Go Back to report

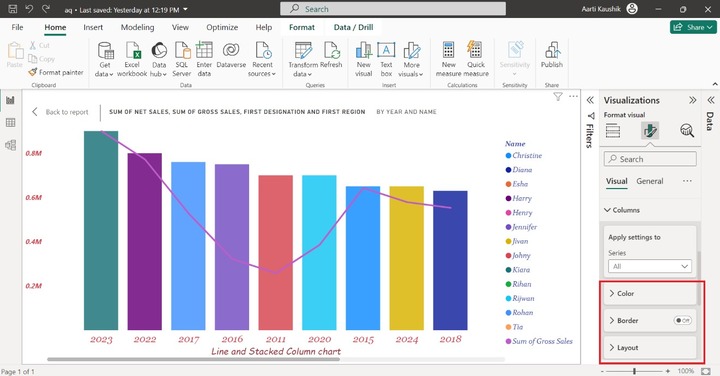tap(60, 112)
